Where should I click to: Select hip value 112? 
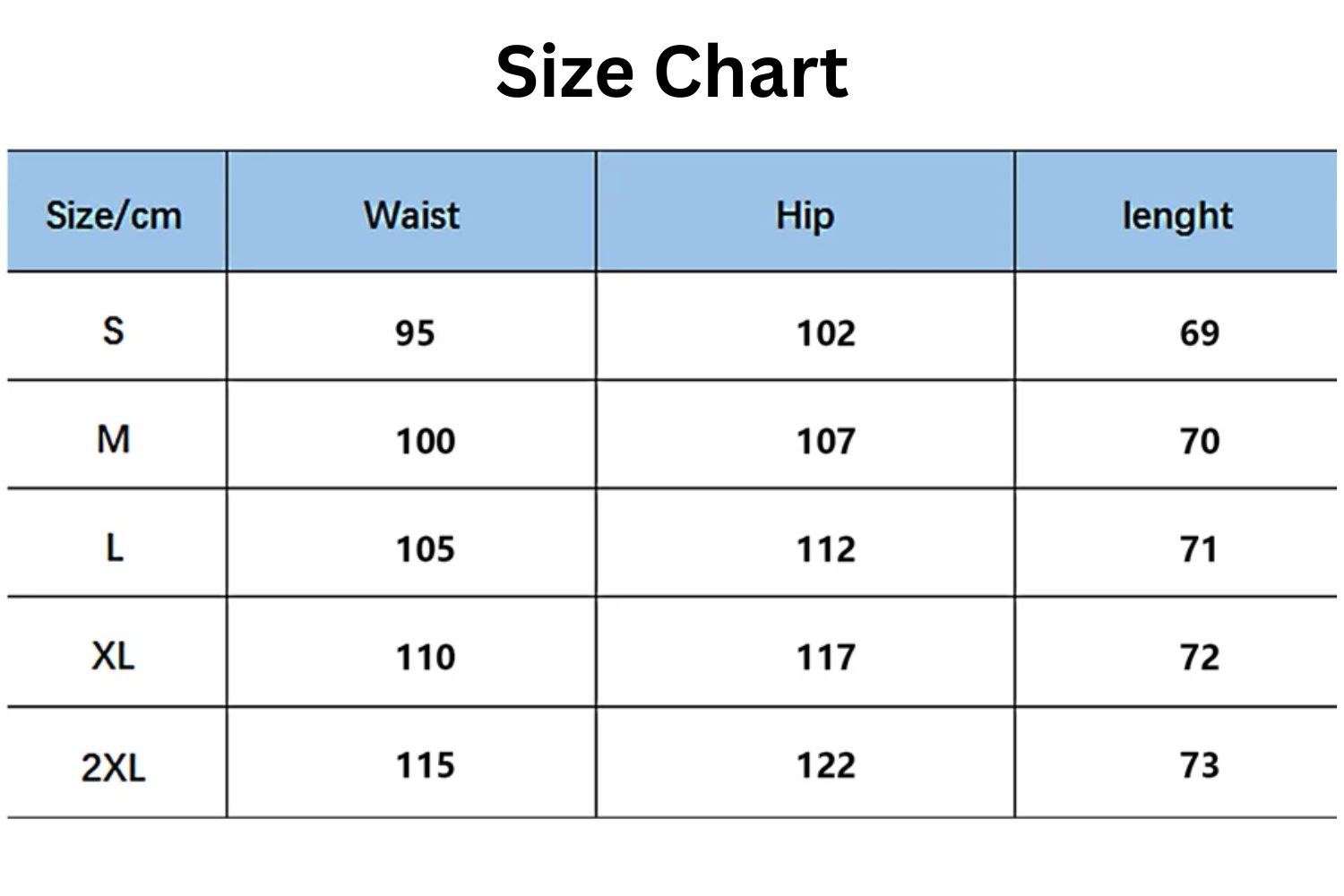(x=825, y=549)
